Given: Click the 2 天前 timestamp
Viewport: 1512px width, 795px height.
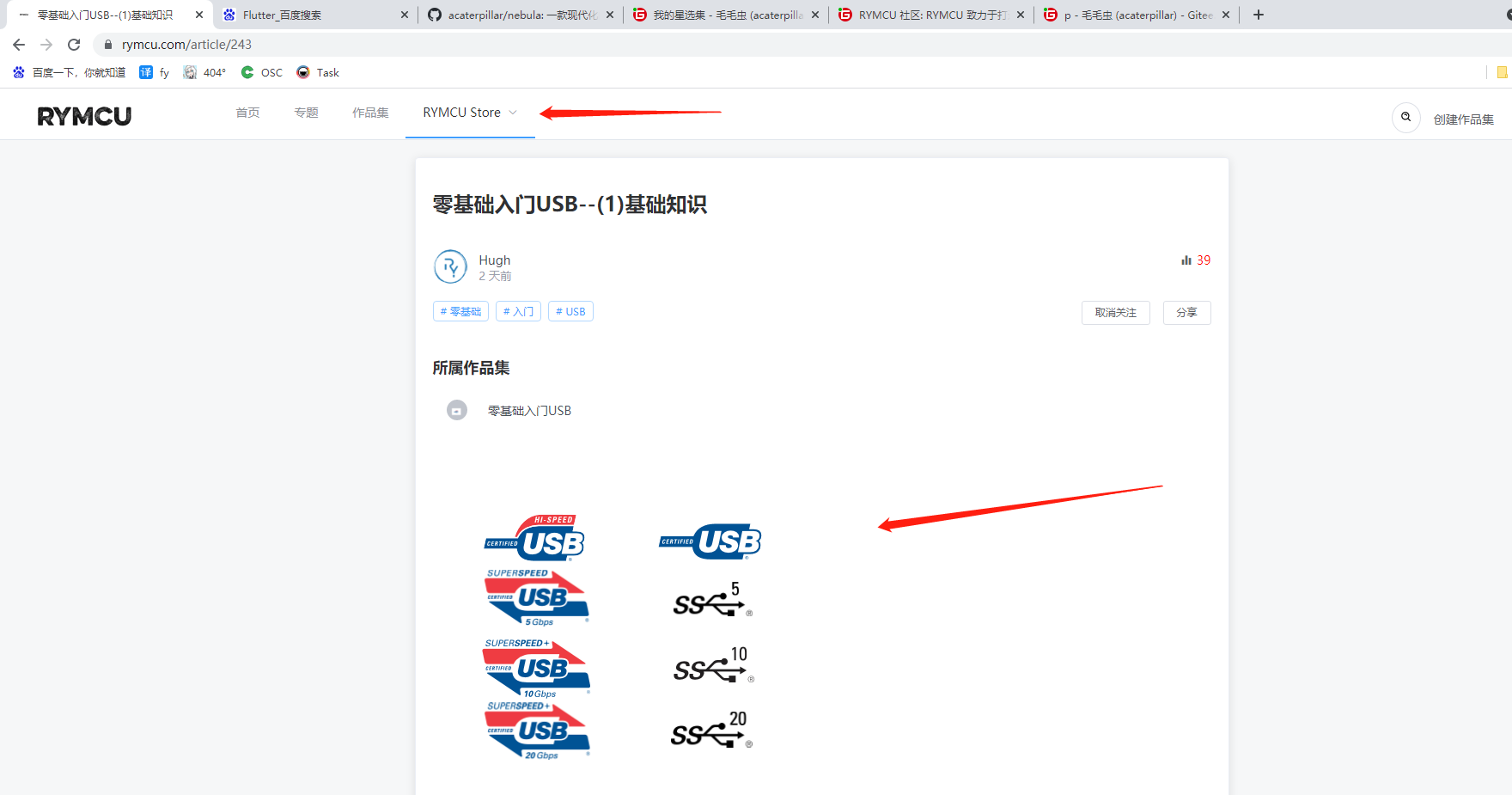Looking at the screenshot, I should pyautogui.click(x=495, y=276).
